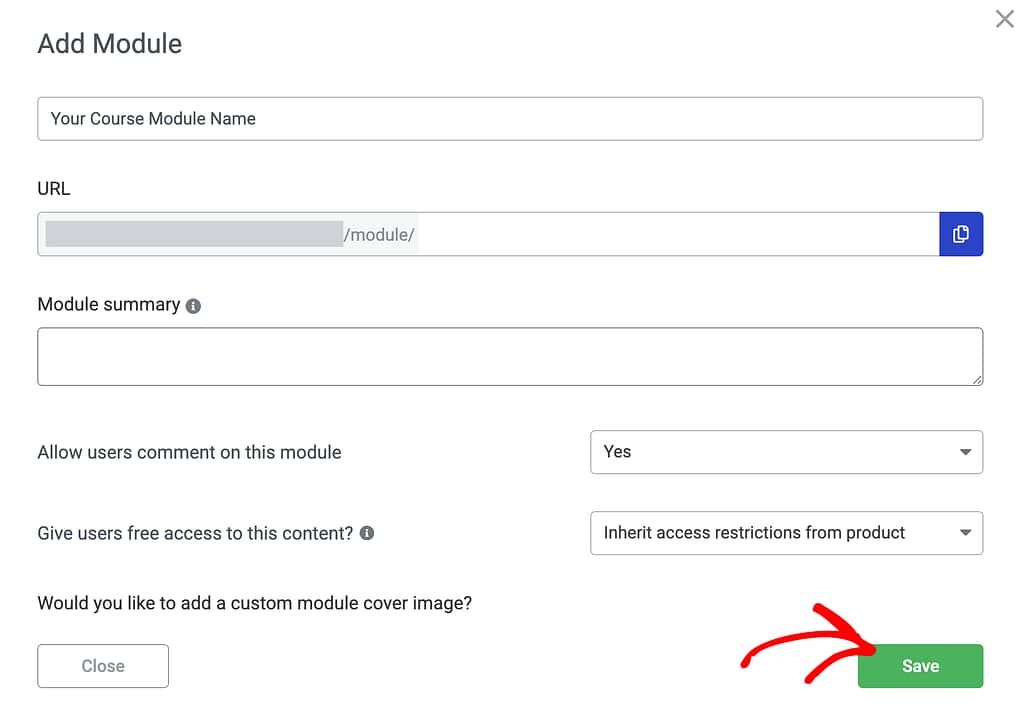Screen dimensions: 1023x715
Task: Copy the module URL with the blue icon
Action: [961, 234]
